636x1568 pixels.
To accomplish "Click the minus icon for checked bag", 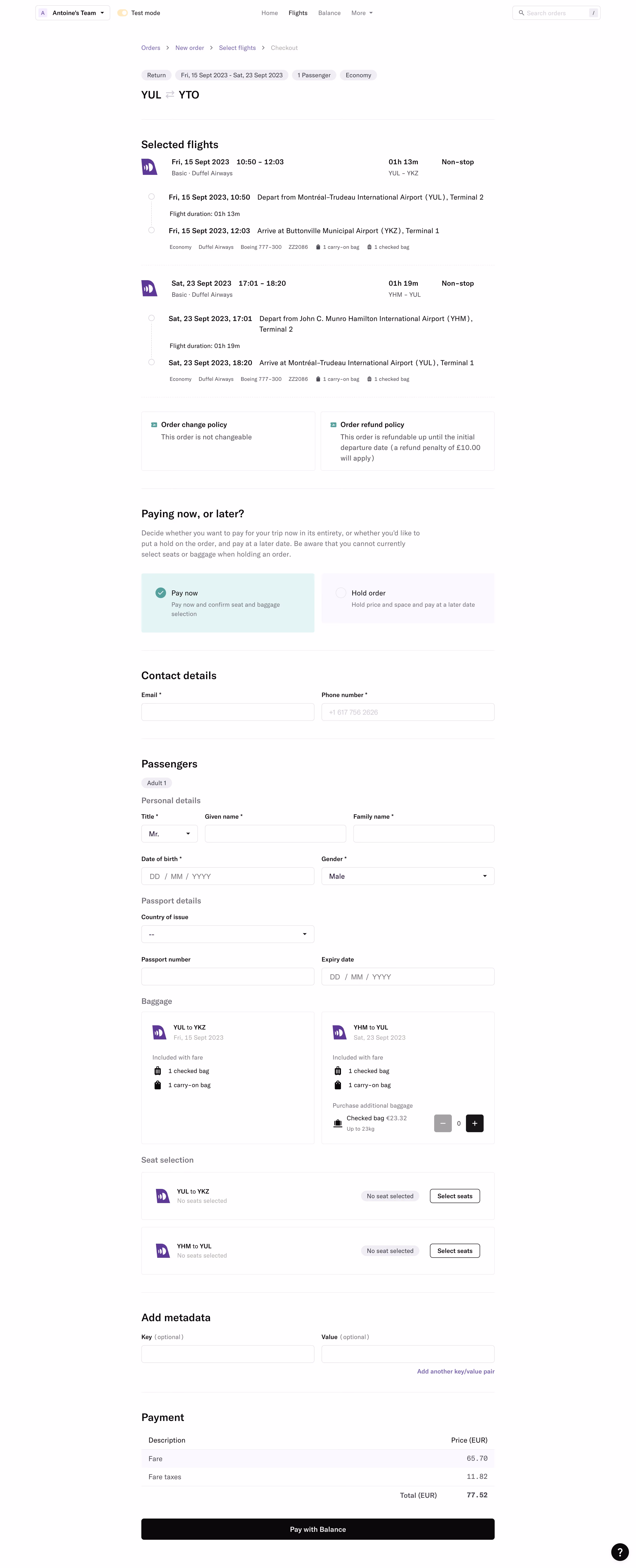I will 443,1123.
